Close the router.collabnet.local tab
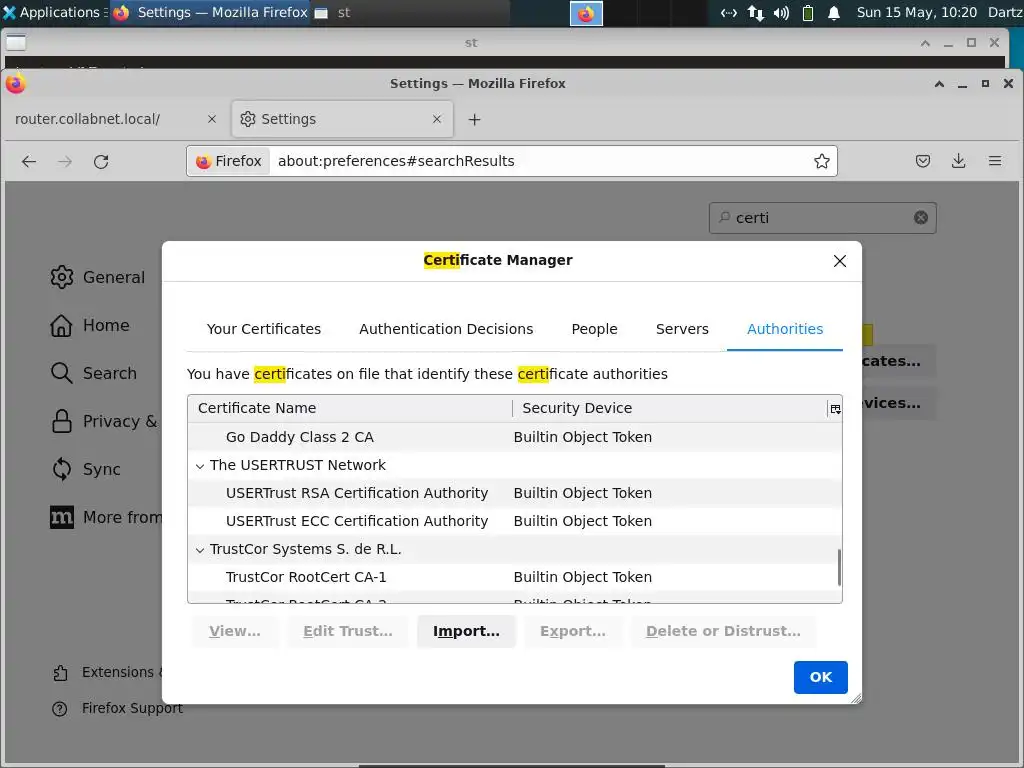This screenshot has height=768, width=1024. point(212,119)
